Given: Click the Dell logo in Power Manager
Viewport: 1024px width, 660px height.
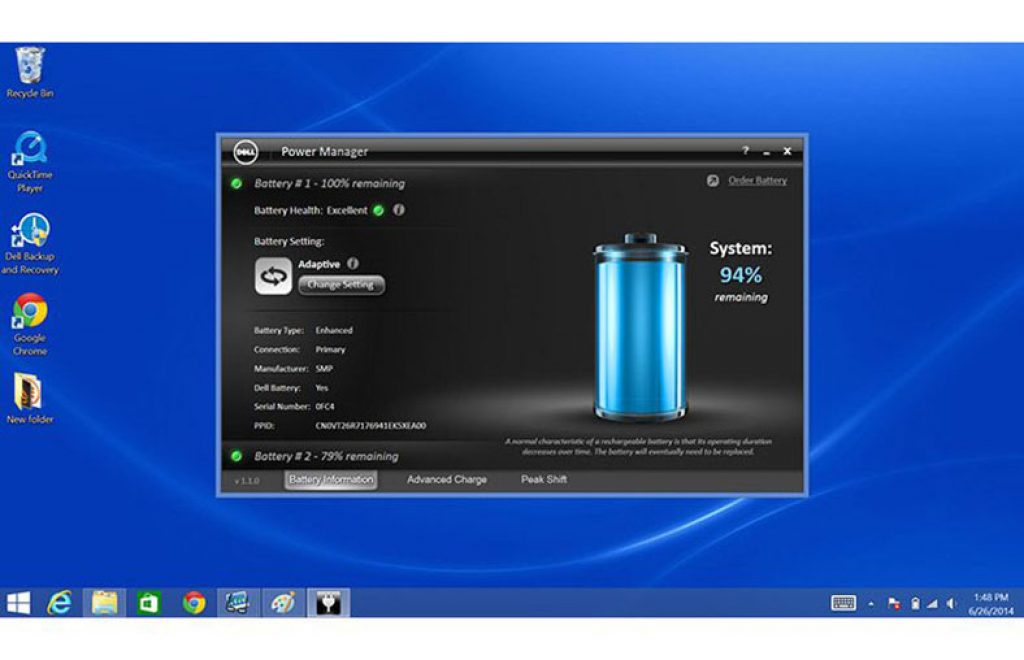Looking at the screenshot, I should [246, 152].
